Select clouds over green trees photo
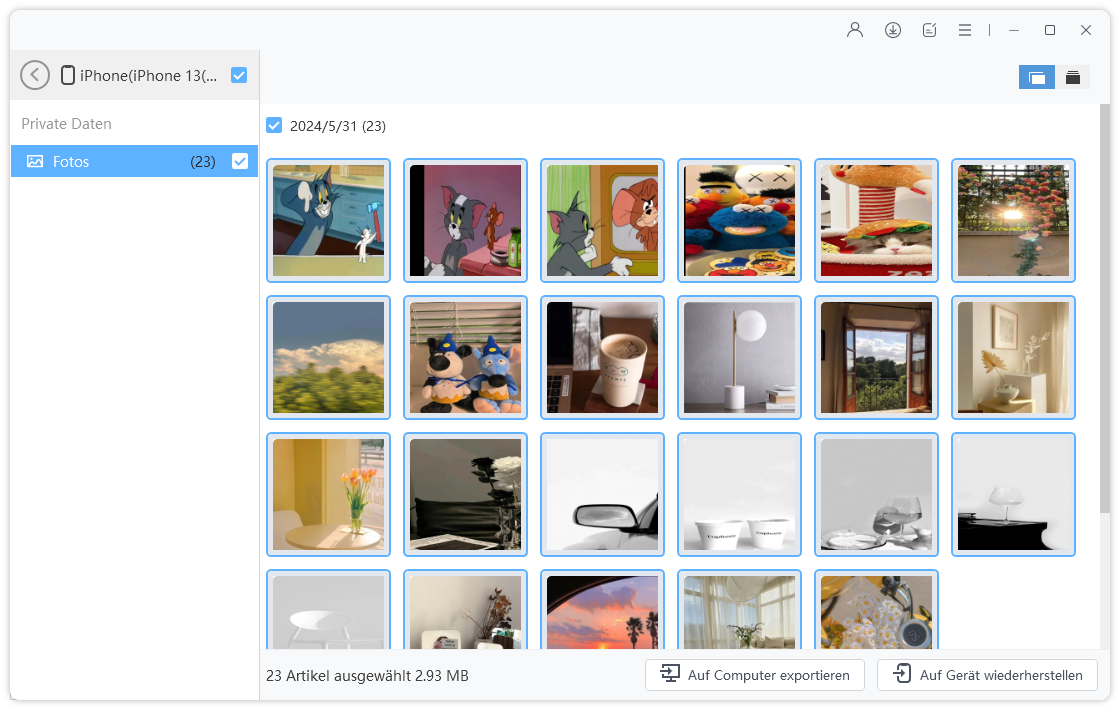The height and width of the screenshot is (710, 1120). coord(329,358)
